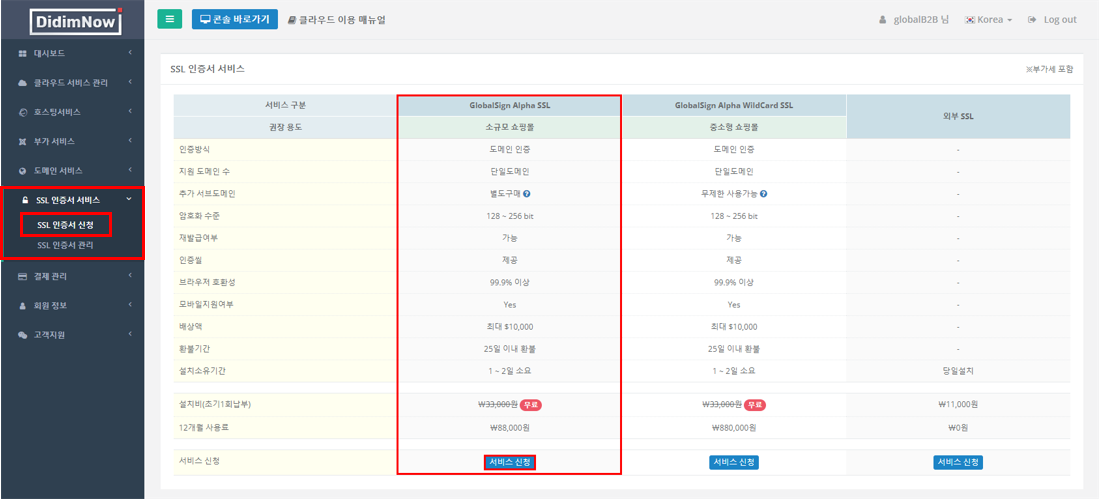Open globalB2B 님 account link
Viewport: 1099px width, 499px height.
[x=921, y=20]
